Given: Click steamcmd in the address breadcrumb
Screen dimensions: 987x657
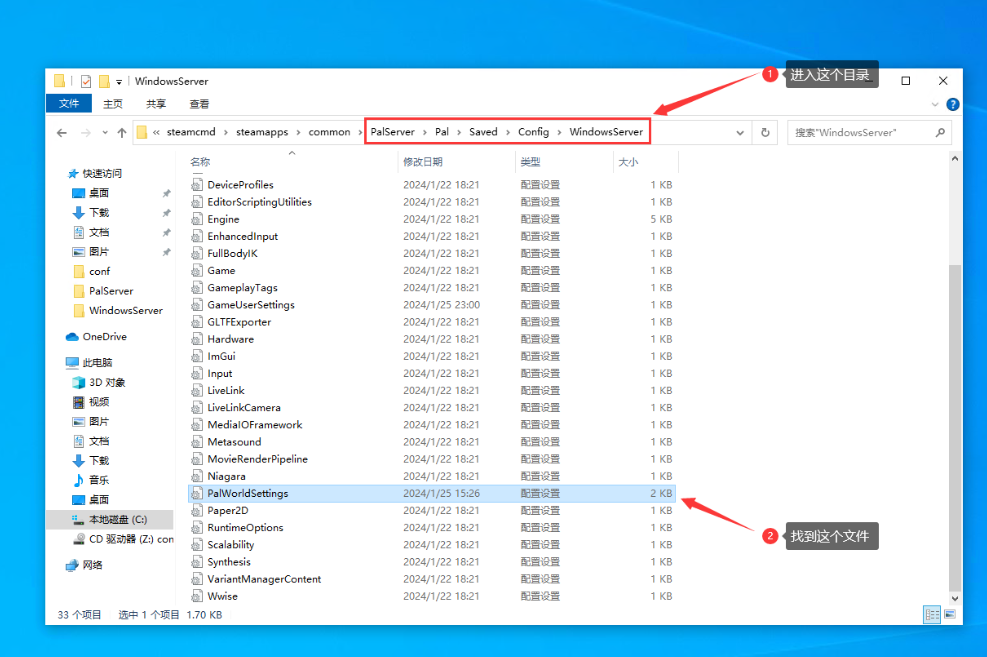Looking at the screenshot, I should pyautogui.click(x=191, y=132).
